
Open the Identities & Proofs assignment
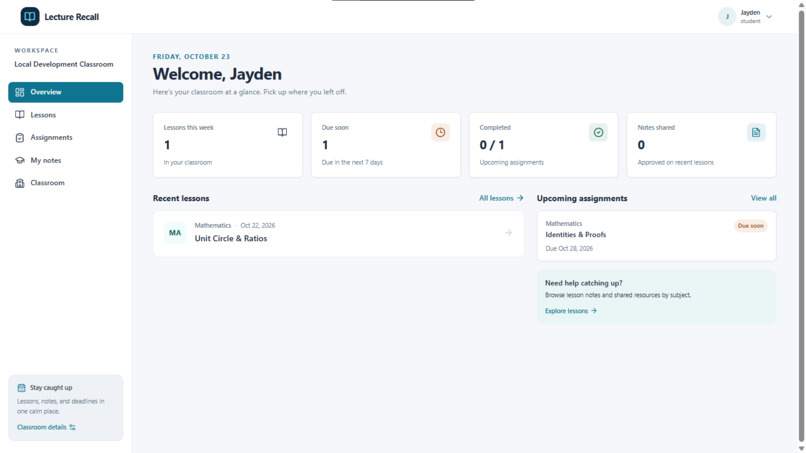[656, 236]
